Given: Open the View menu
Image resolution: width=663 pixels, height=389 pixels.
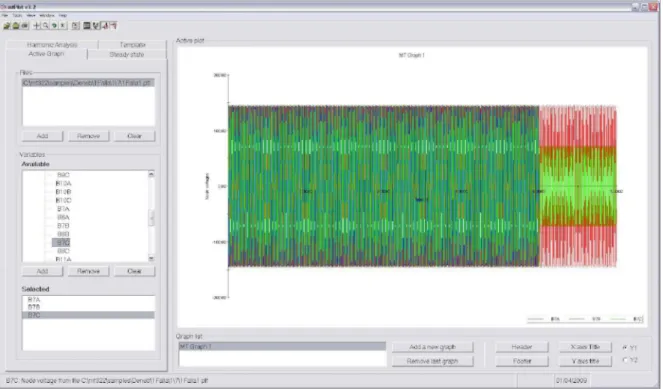Looking at the screenshot, I should click(x=31, y=15).
